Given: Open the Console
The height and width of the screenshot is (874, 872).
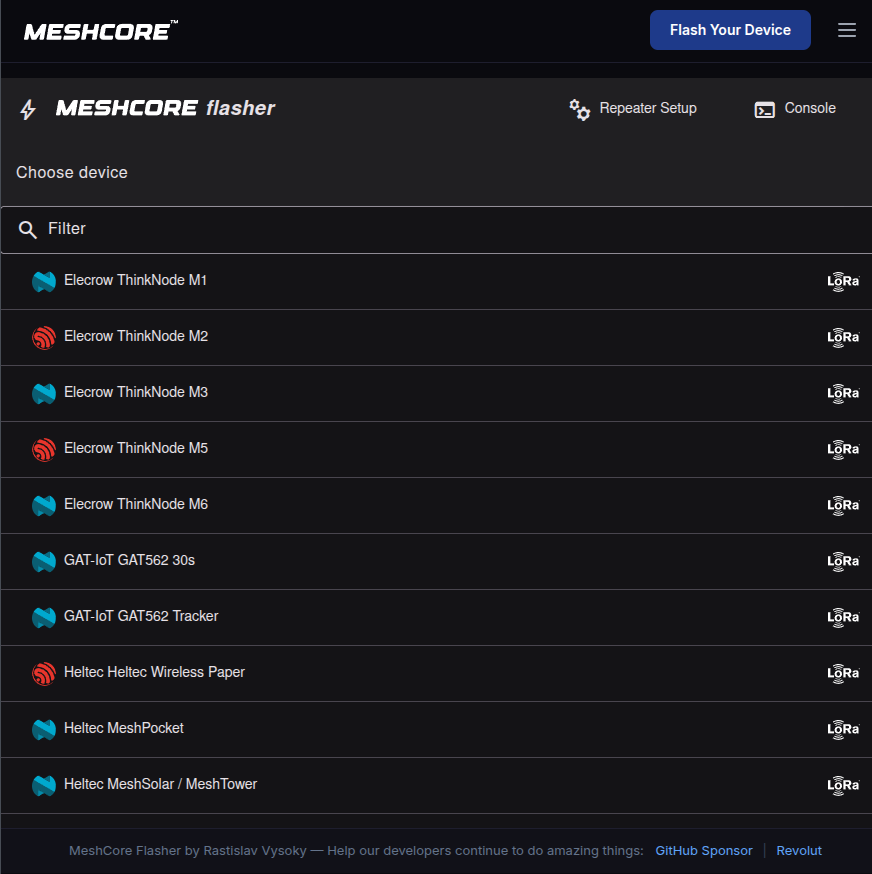Looking at the screenshot, I should (809, 108).
